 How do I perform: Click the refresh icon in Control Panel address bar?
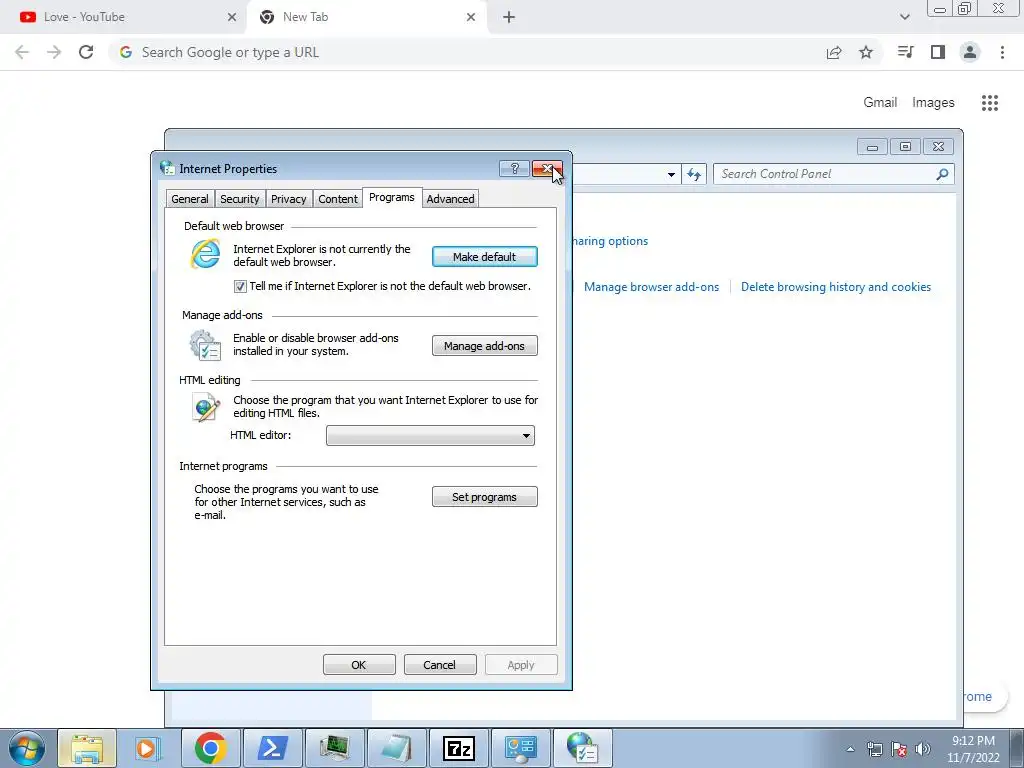694,174
